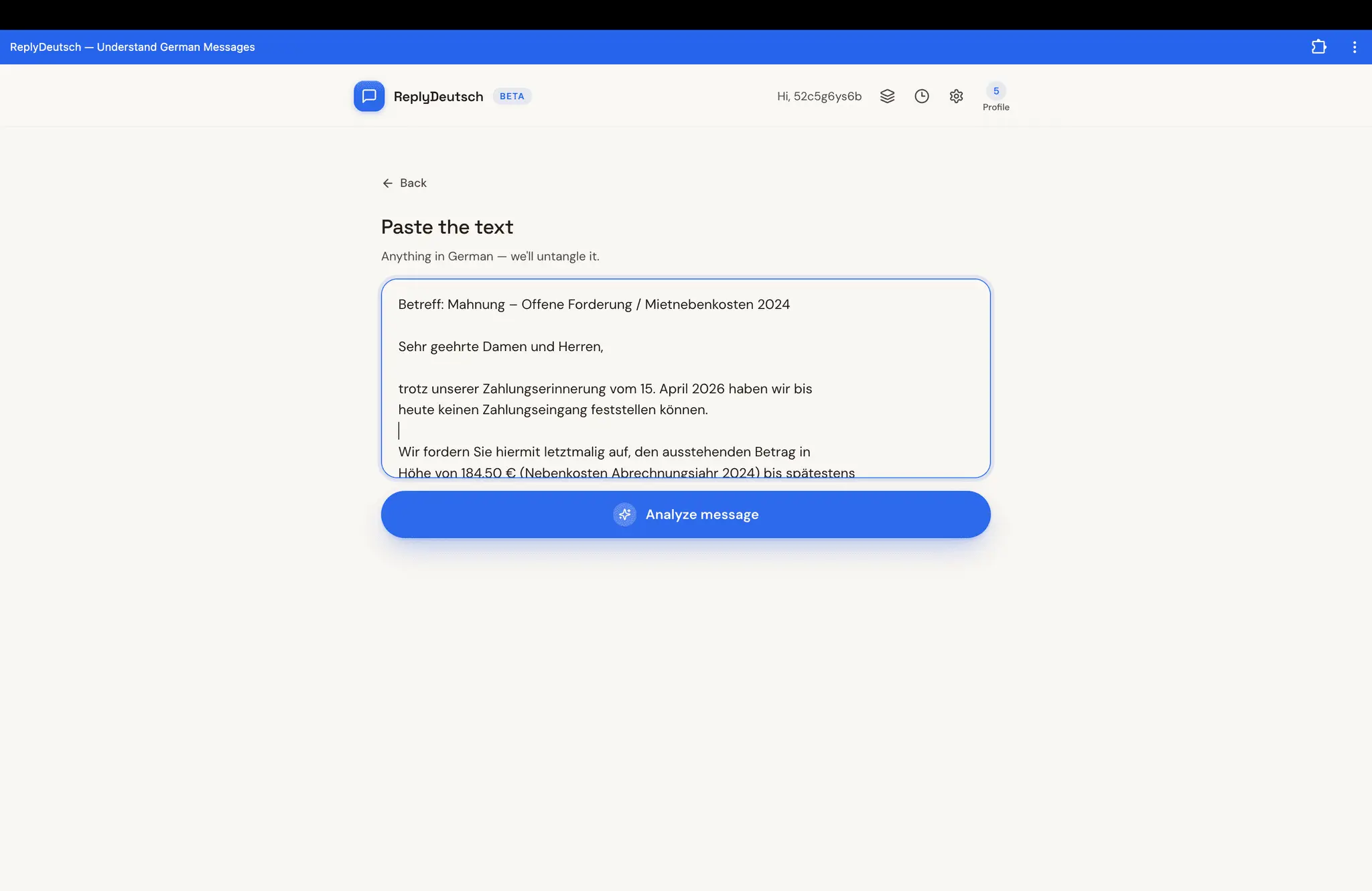Click the 'Anything in German' subtitle
The width and height of the screenshot is (1372, 891).
pos(490,257)
